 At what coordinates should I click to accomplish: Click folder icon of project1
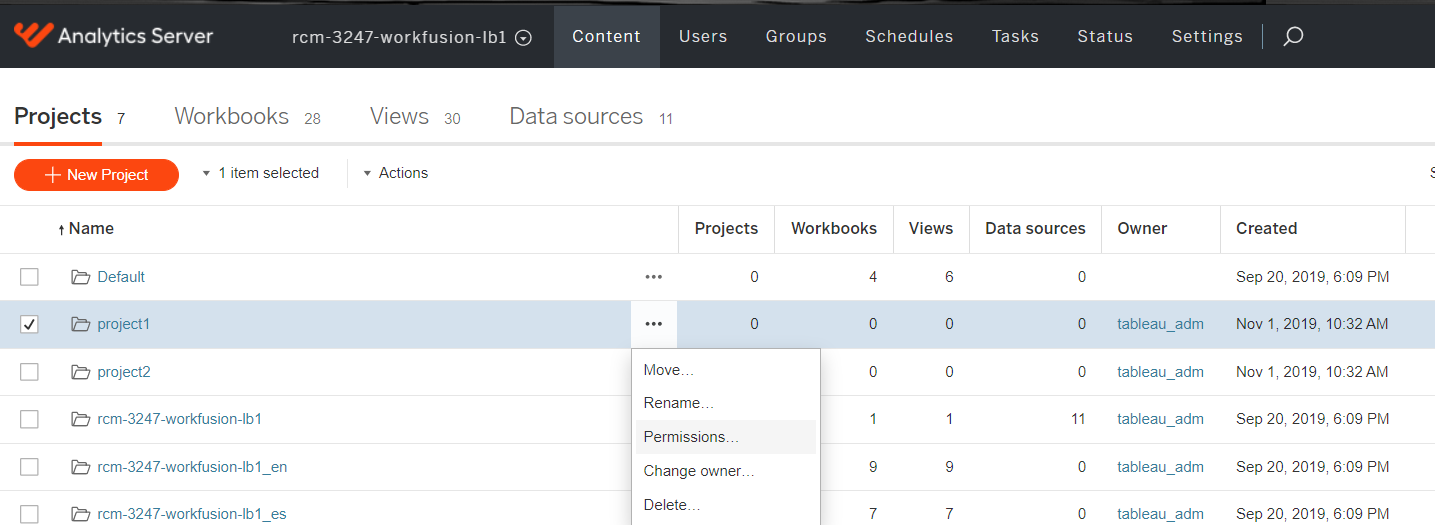coord(80,324)
